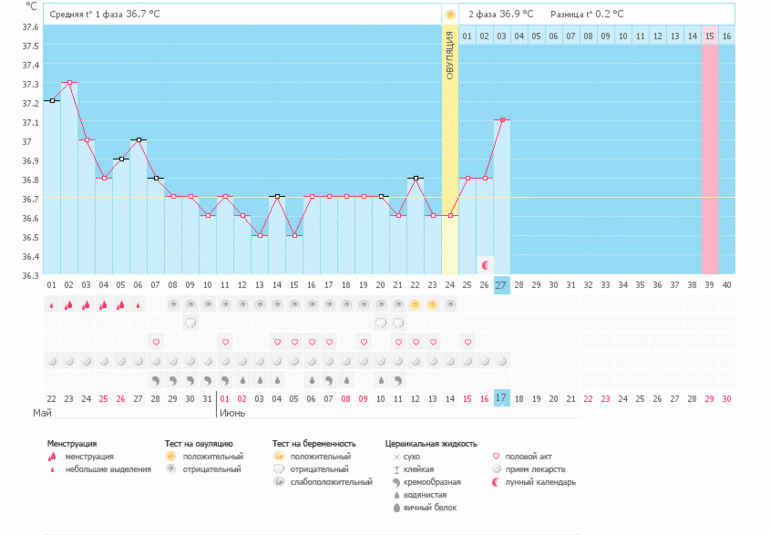Viewport: 770px width, 535px height.
Task: Click the positive ovulation test icon on cycle day 22
Action: click(415, 304)
